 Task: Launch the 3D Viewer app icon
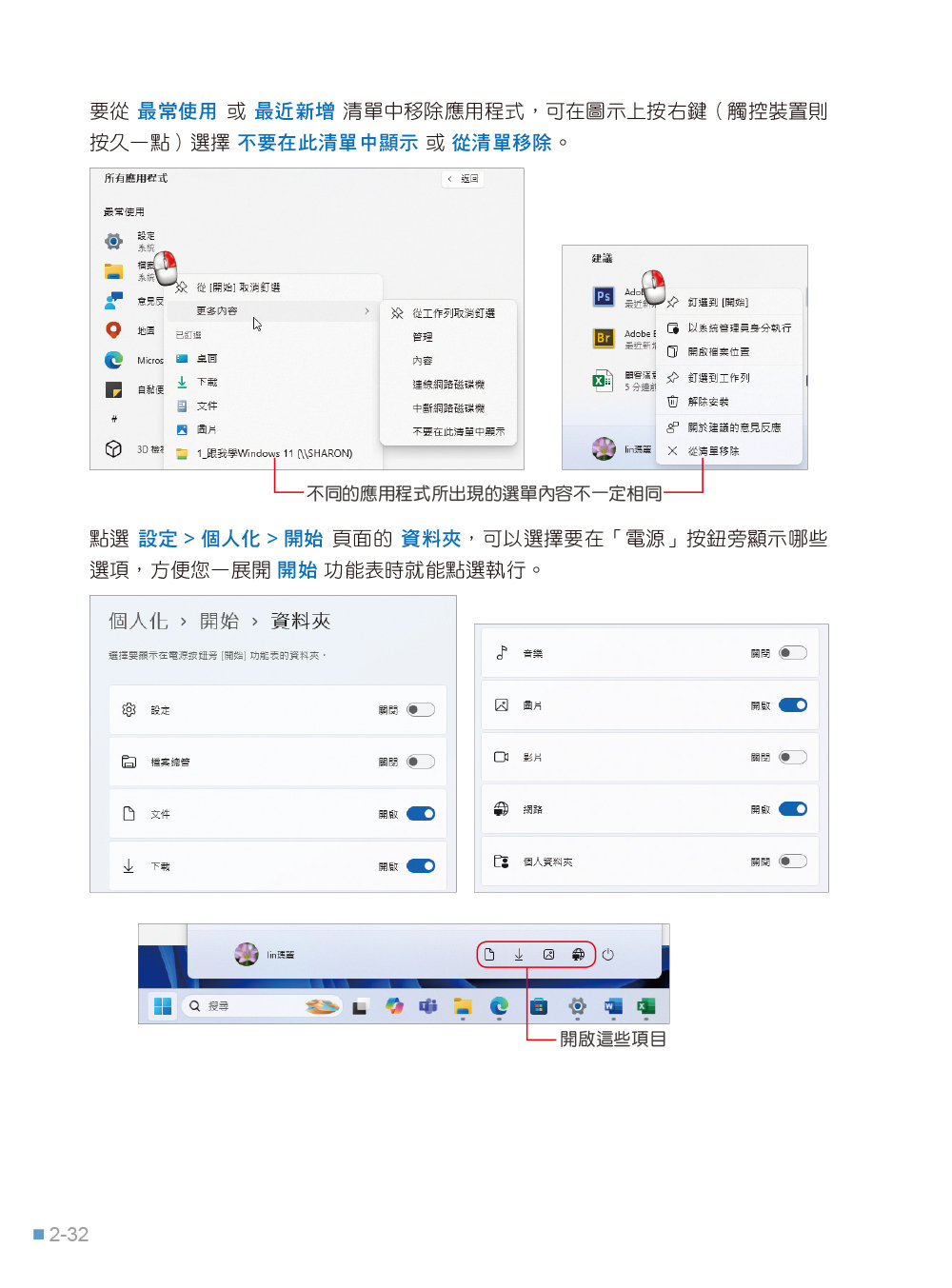[113, 448]
